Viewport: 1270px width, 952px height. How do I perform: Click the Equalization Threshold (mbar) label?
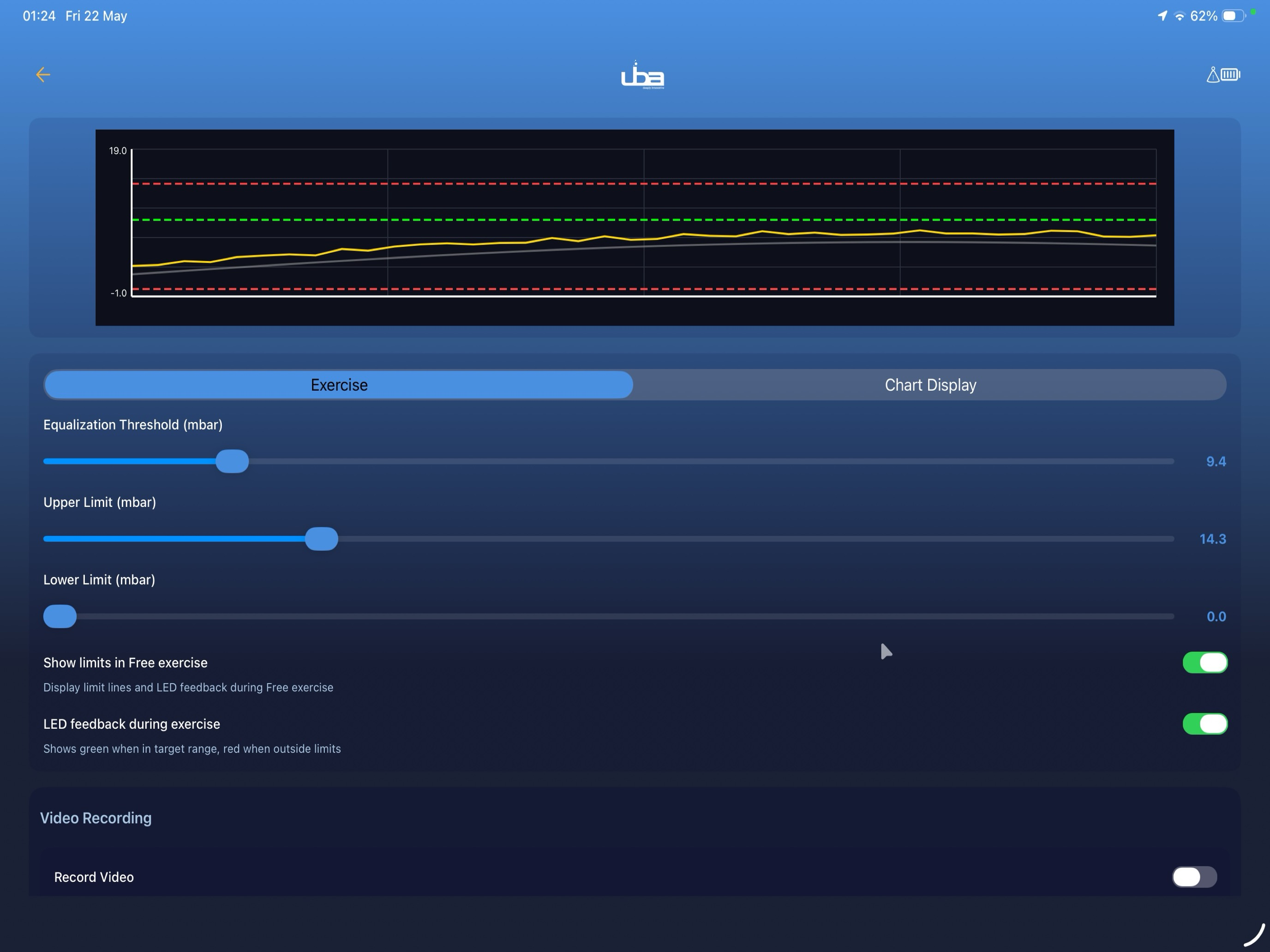point(132,425)
